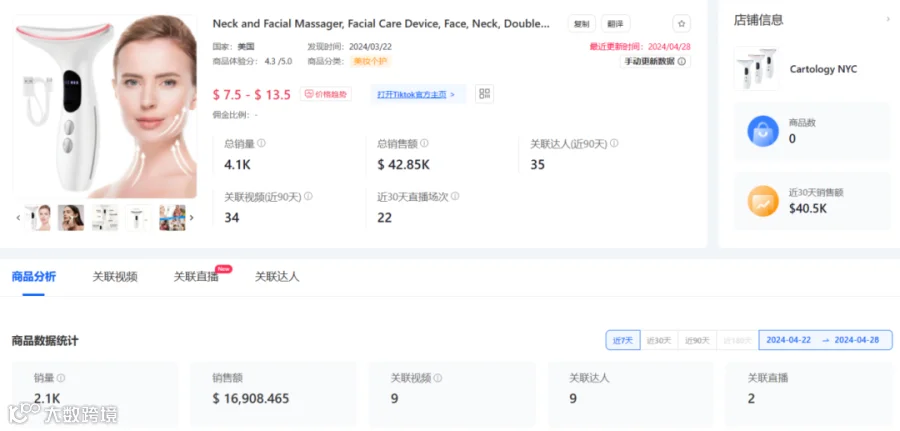The width and height of the screenshot is (900, 431).
Task: Show next product thumbnails arrow
Action: click(x=192, y=218)
